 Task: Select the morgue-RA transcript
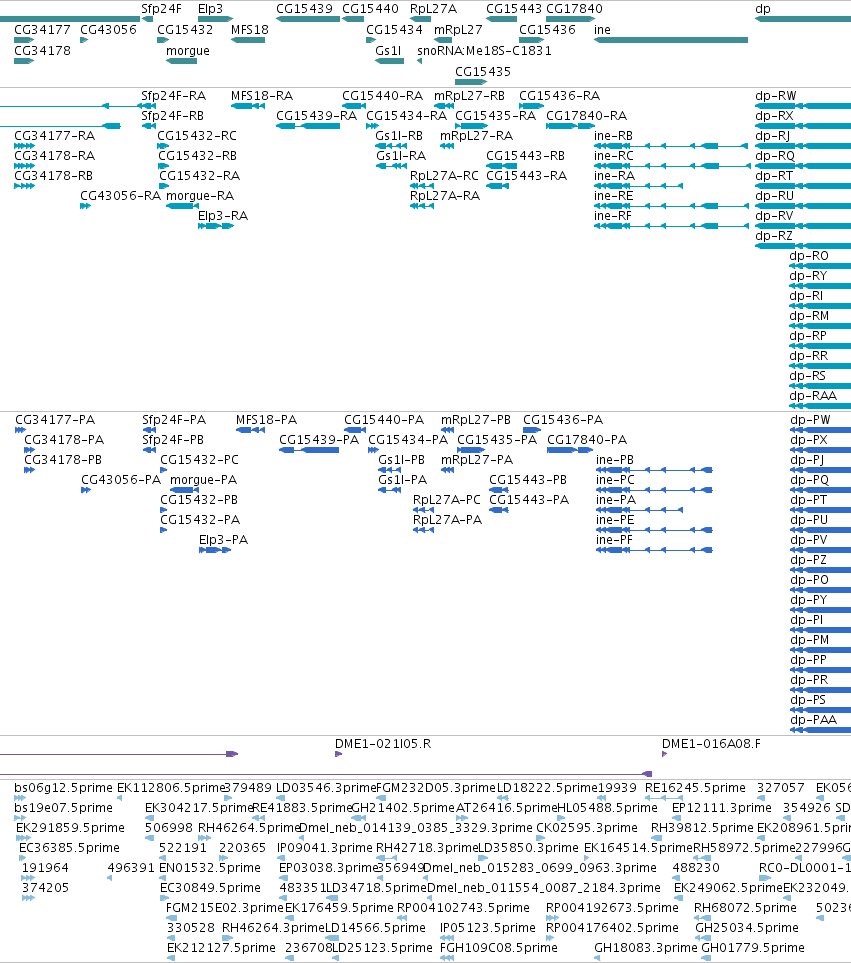[x=182, y=206]
